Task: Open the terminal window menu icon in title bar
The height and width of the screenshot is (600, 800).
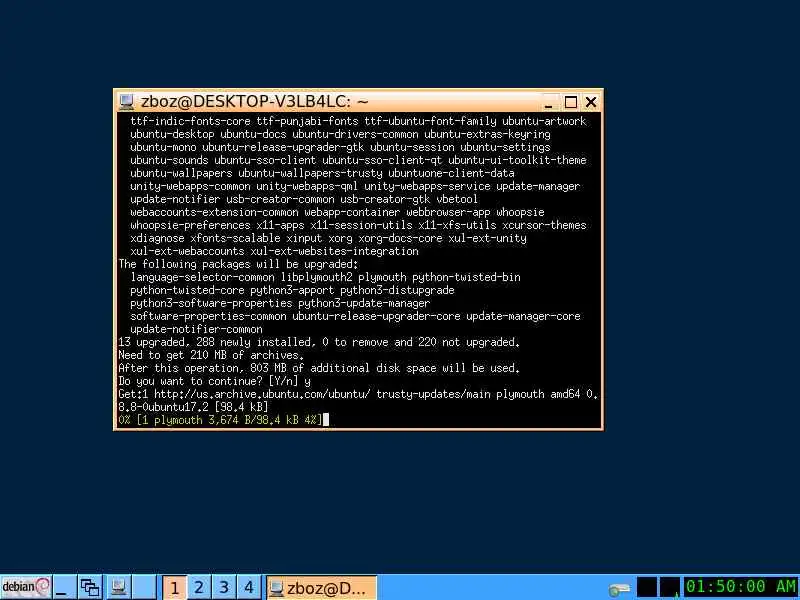Action: (x=126, y=102)
